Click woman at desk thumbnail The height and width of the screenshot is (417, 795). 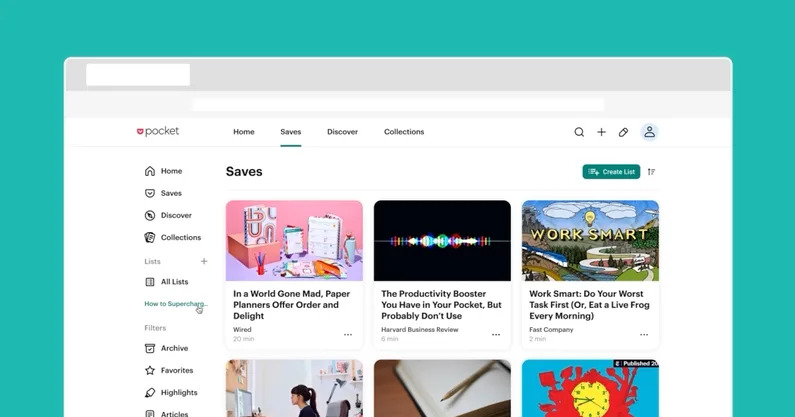pyautogui.click(x=294, y=389)
